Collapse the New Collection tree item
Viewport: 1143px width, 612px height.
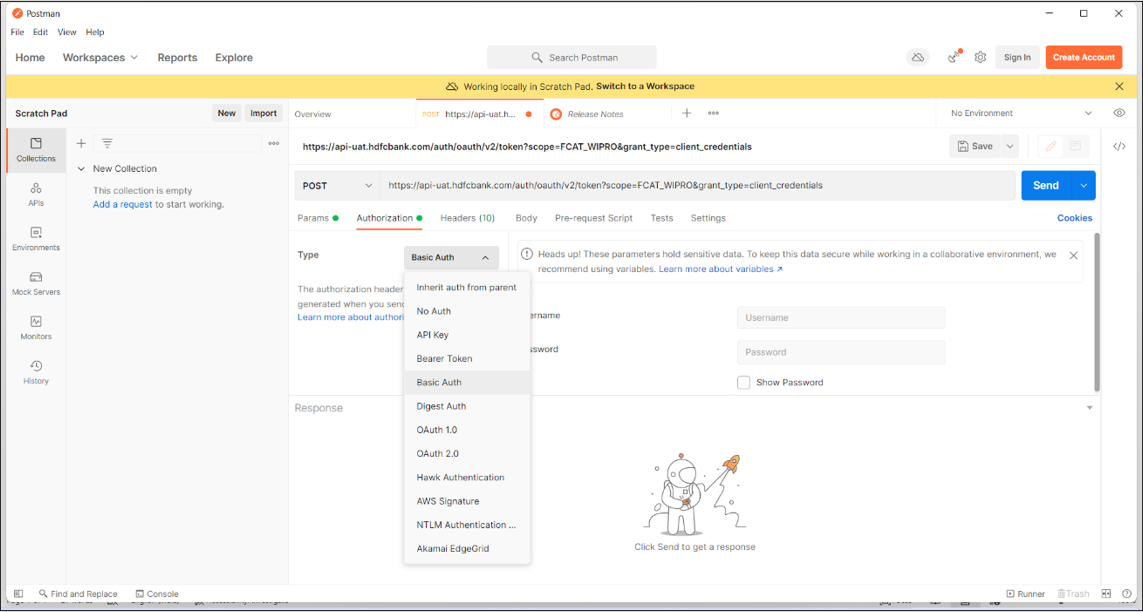[81, 169]
